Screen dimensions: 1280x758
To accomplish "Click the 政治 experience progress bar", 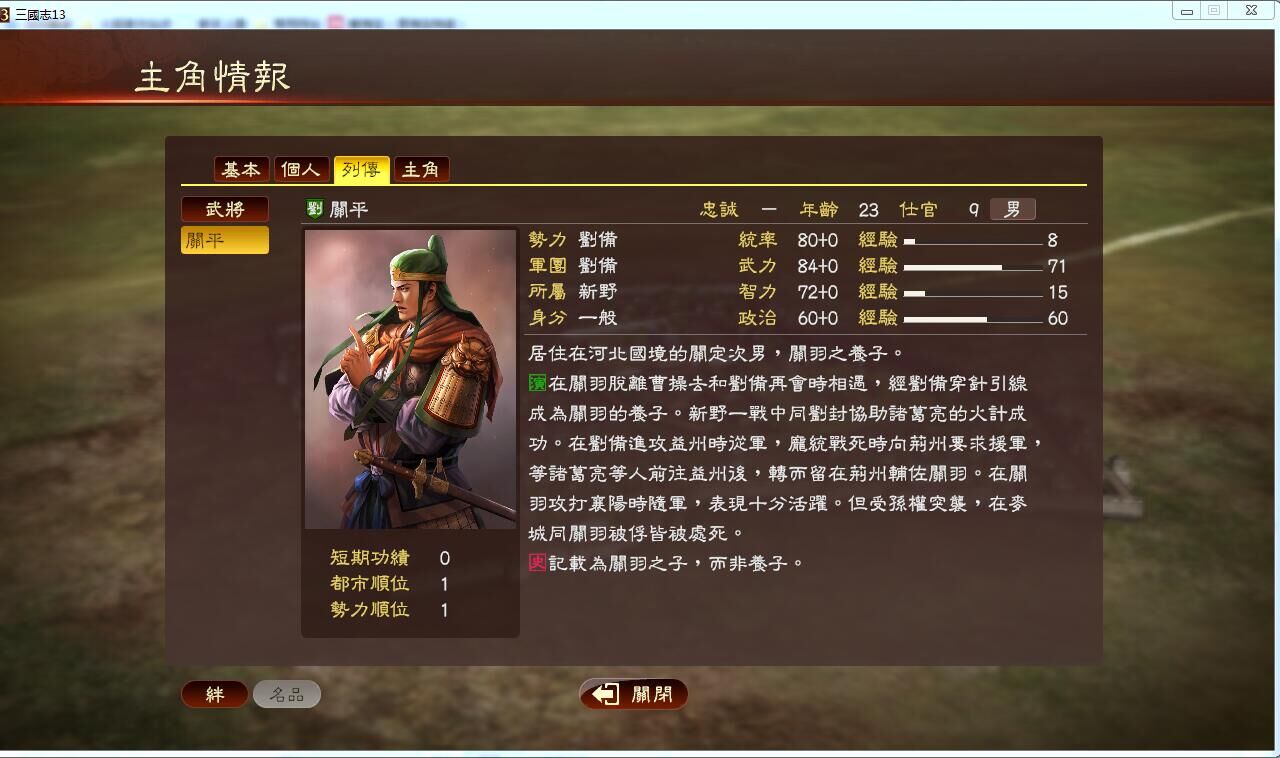I will 973,319.
